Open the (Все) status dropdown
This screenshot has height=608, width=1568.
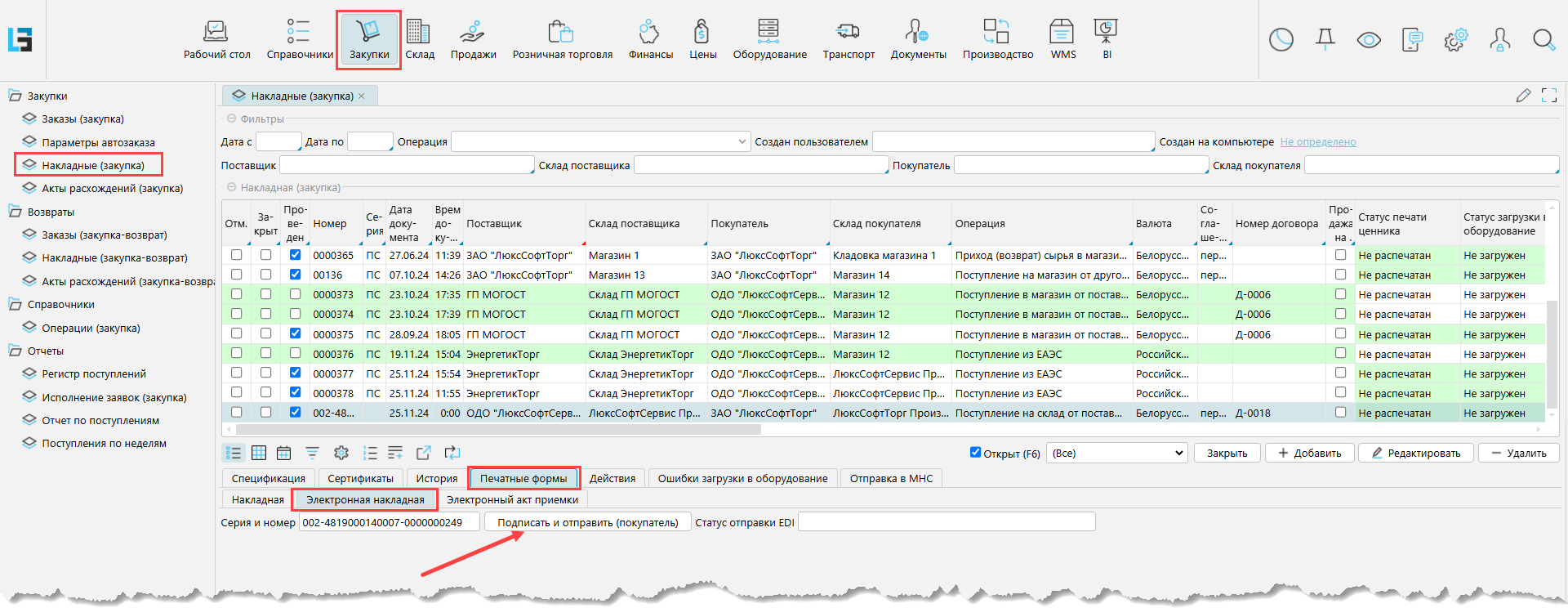coord(1116,453)
